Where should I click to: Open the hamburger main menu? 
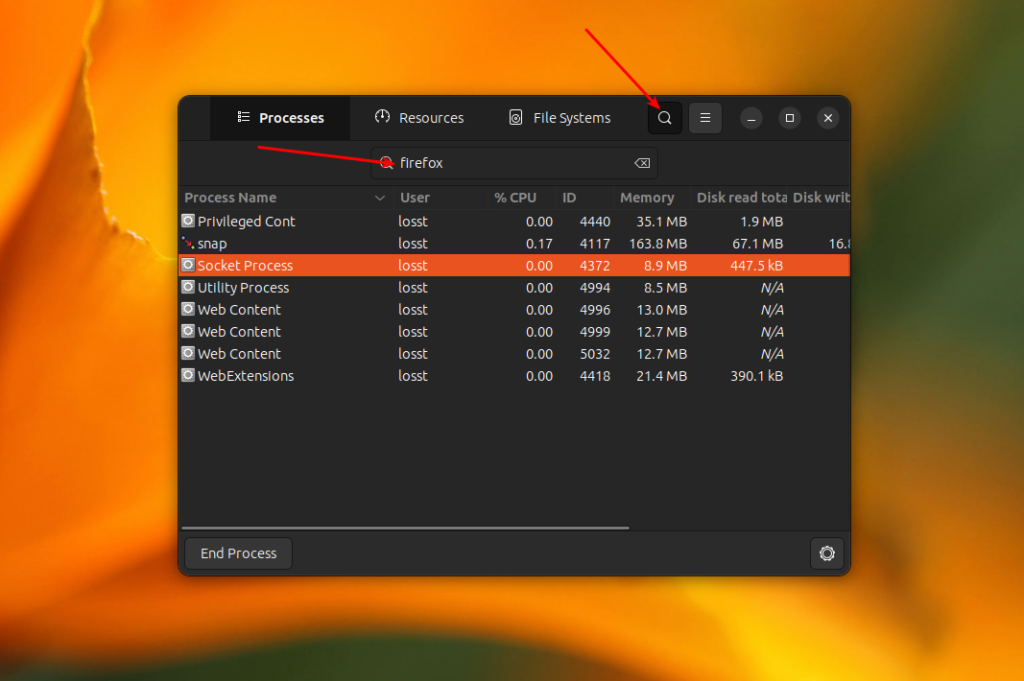pyautogui.click(x=705, y=118)
